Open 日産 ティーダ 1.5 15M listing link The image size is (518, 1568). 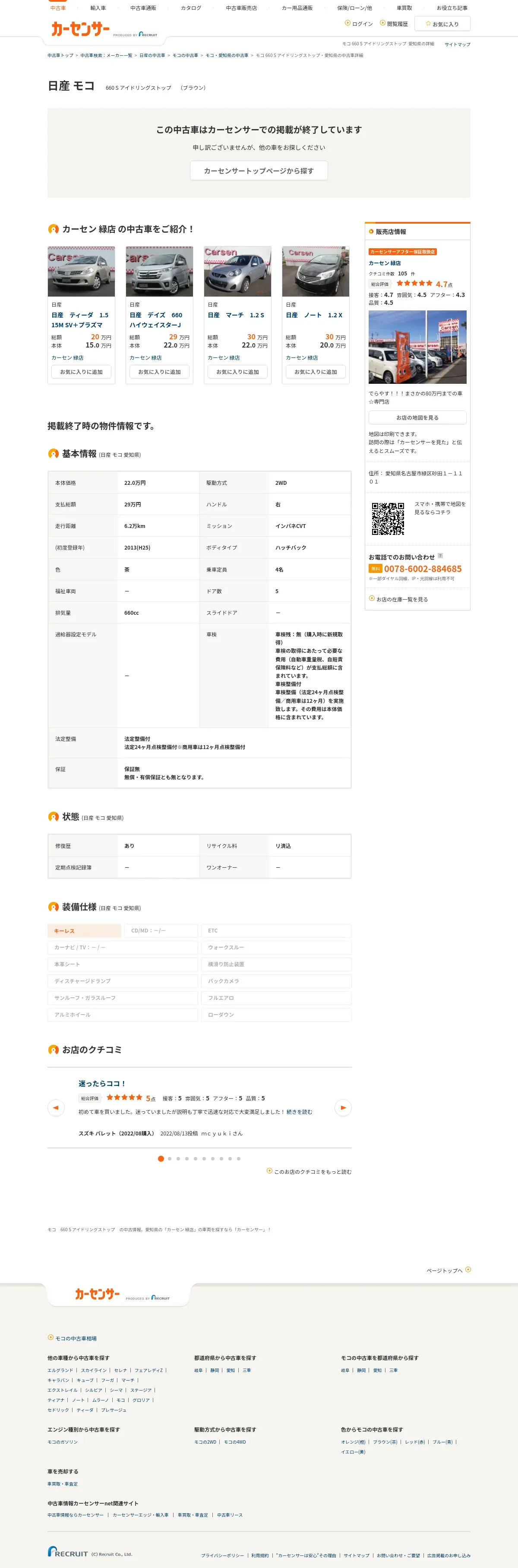click(x=80, y=320)
